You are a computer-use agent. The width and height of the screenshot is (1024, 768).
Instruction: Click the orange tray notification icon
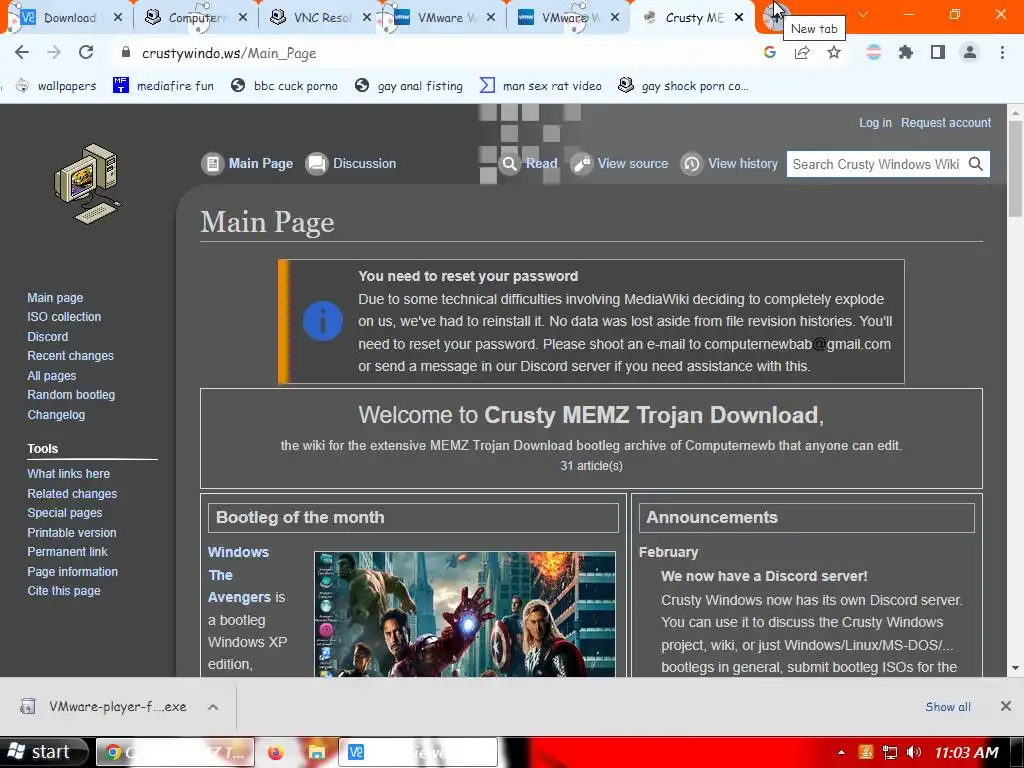click(865, 752)
